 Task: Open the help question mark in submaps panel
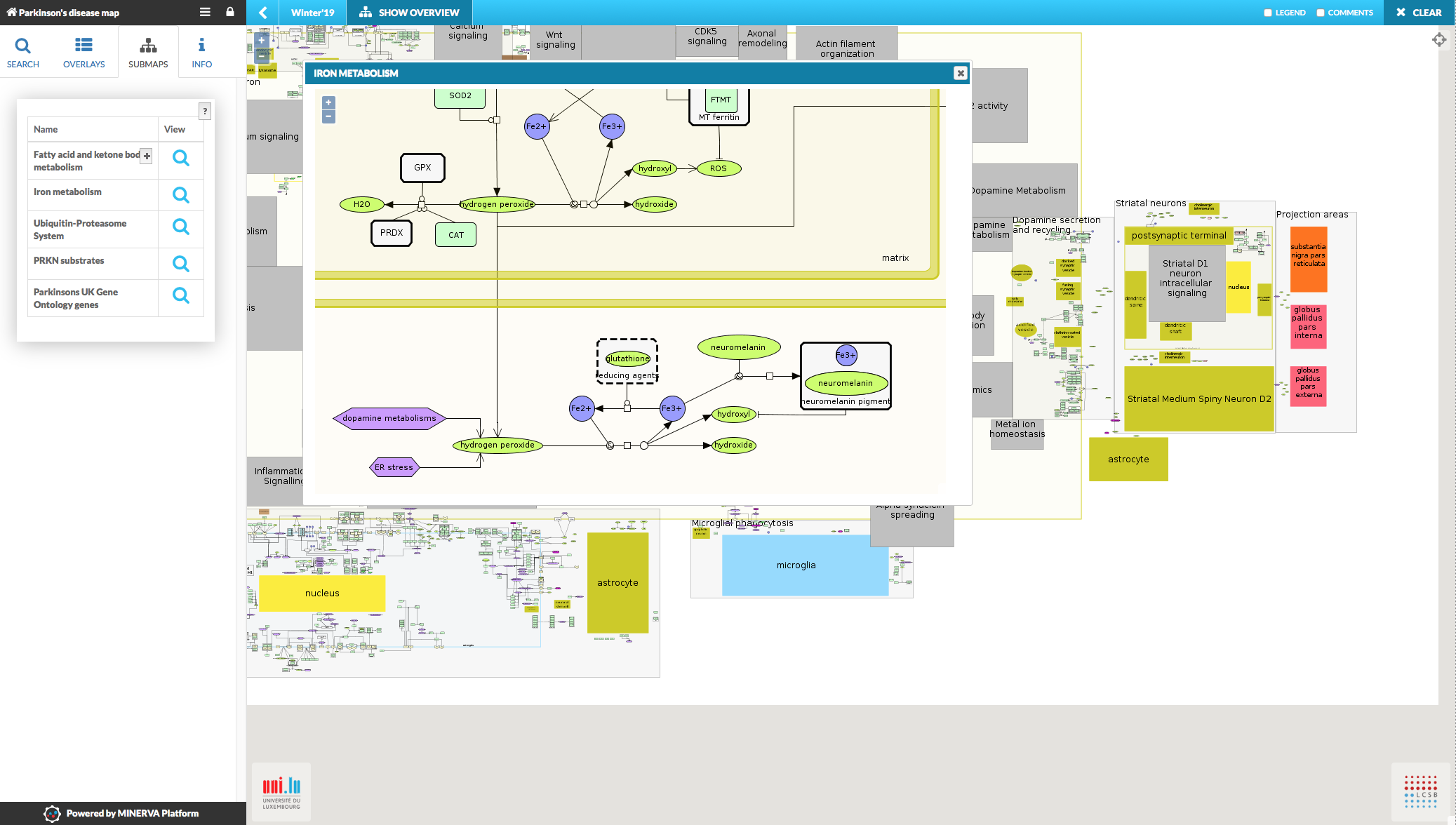click(205, 111)
